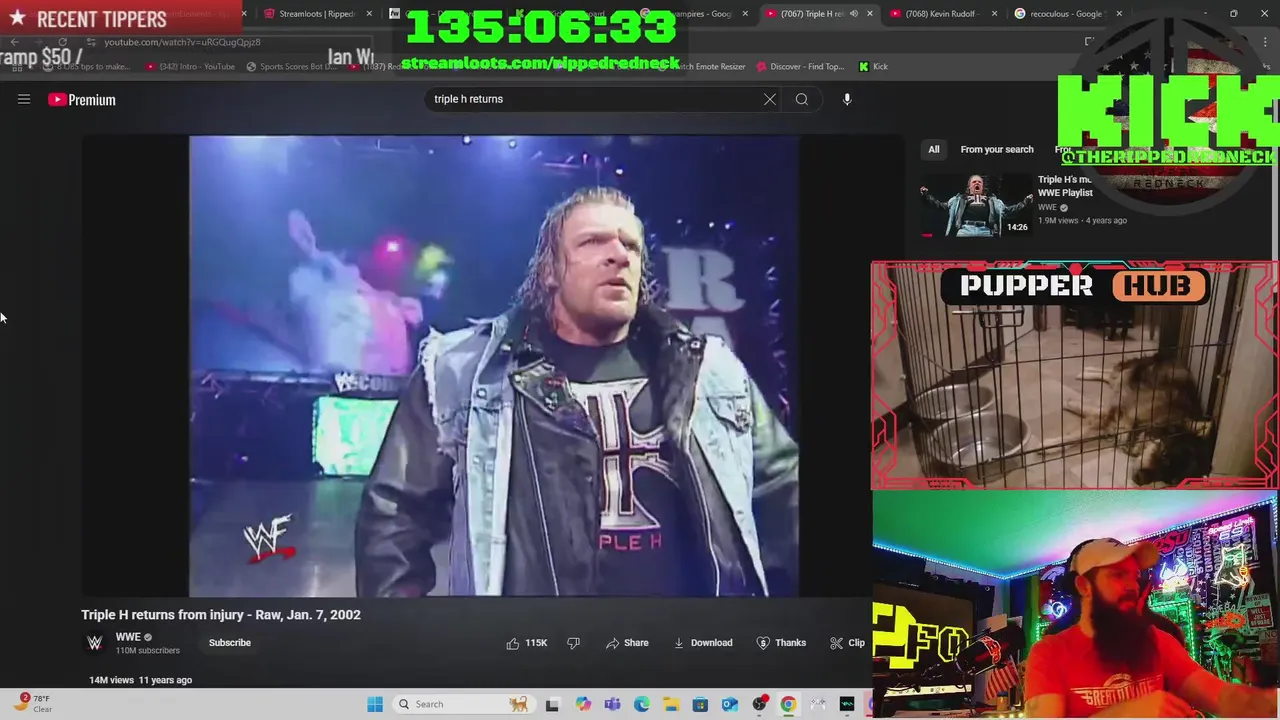The image size is (1280, 720).
Task: Close the '(7067) Triple H' active tab
Action: click(870, 14)
